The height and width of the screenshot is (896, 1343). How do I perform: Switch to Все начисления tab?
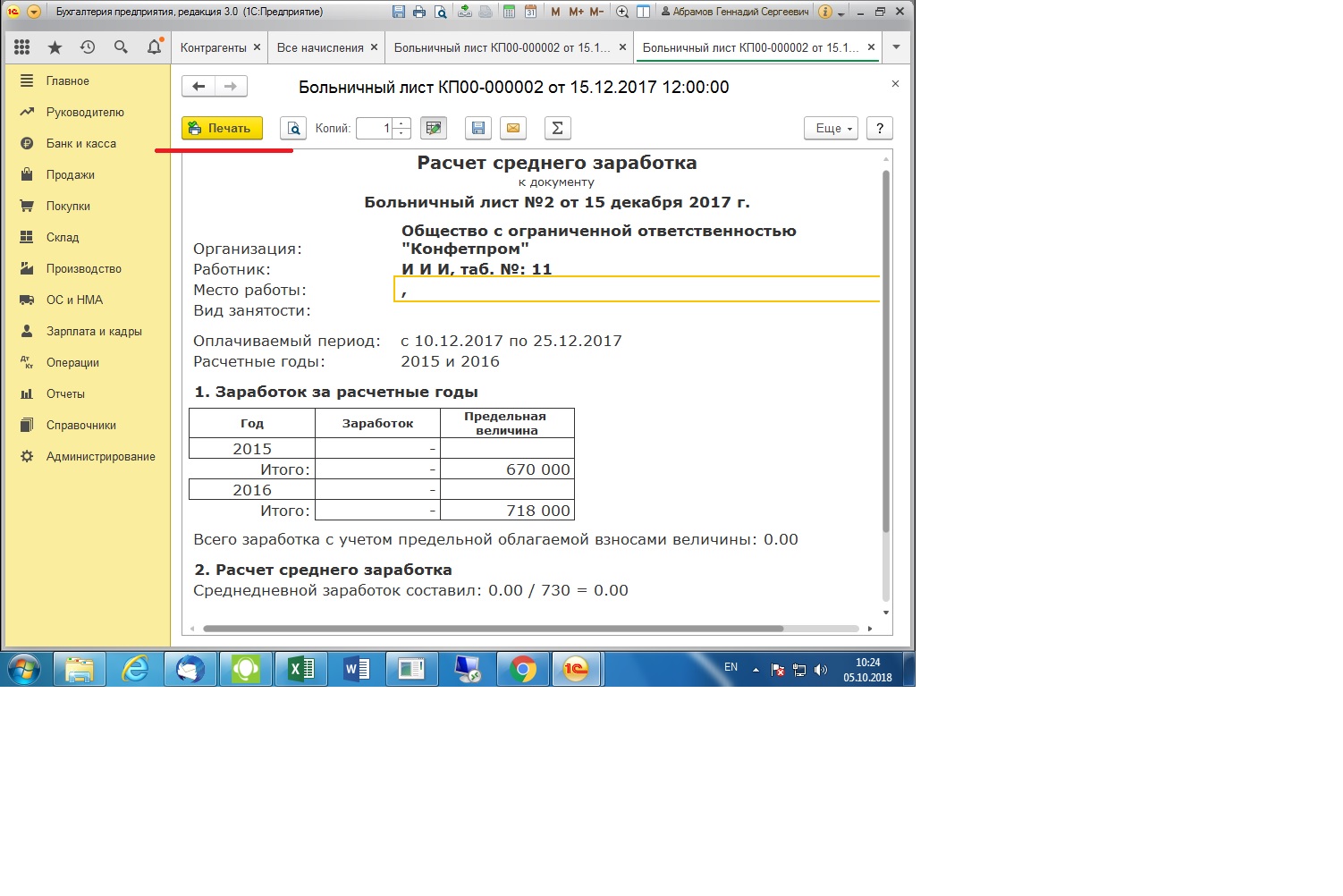click(x=320, y=47)
